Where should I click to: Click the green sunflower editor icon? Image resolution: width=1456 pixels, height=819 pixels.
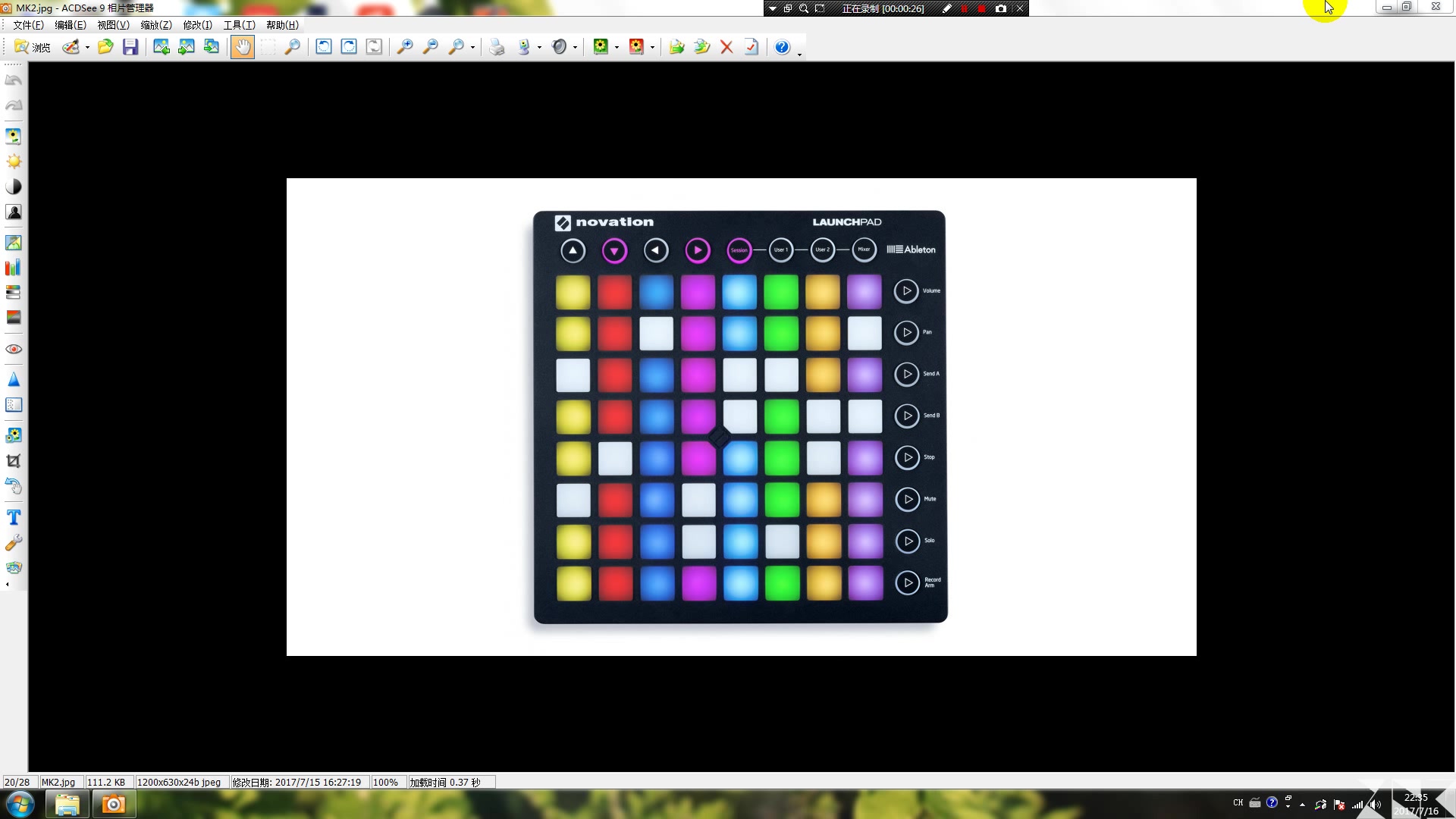601,47
